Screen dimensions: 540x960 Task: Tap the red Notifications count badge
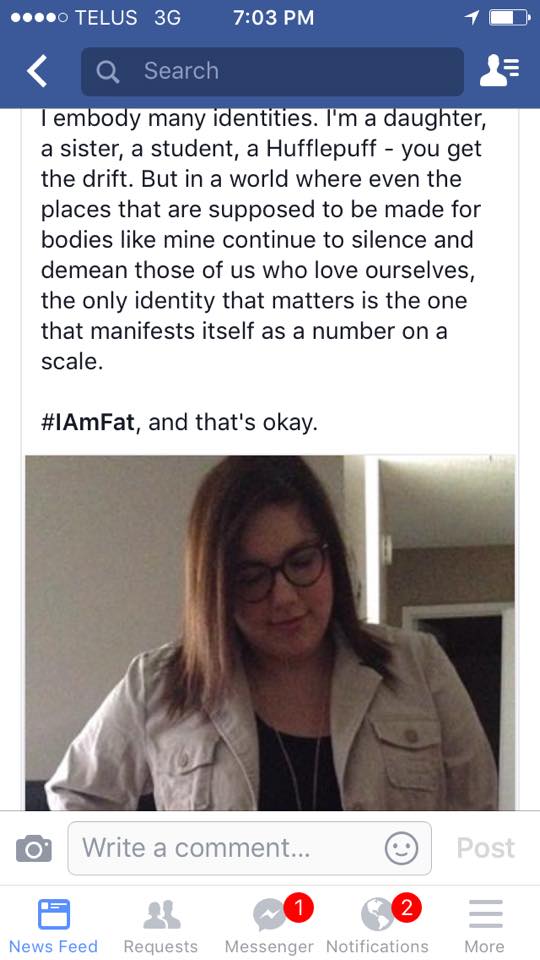(405, 909)
